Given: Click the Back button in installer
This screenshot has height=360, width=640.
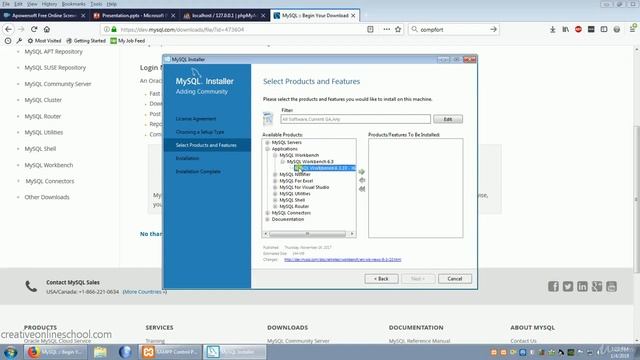Looking at the screenshot, I should (381, 279).
